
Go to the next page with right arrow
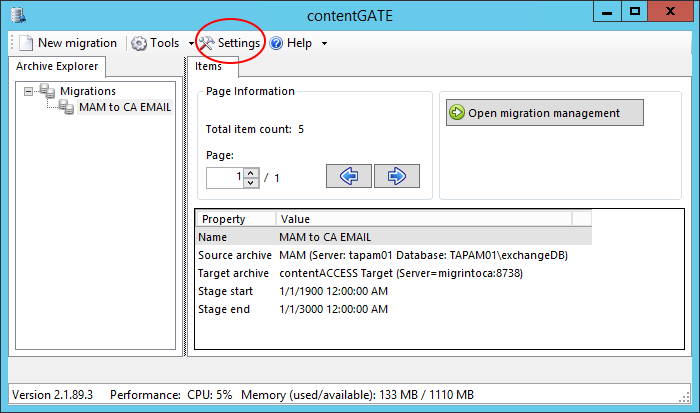click(396, 176)
